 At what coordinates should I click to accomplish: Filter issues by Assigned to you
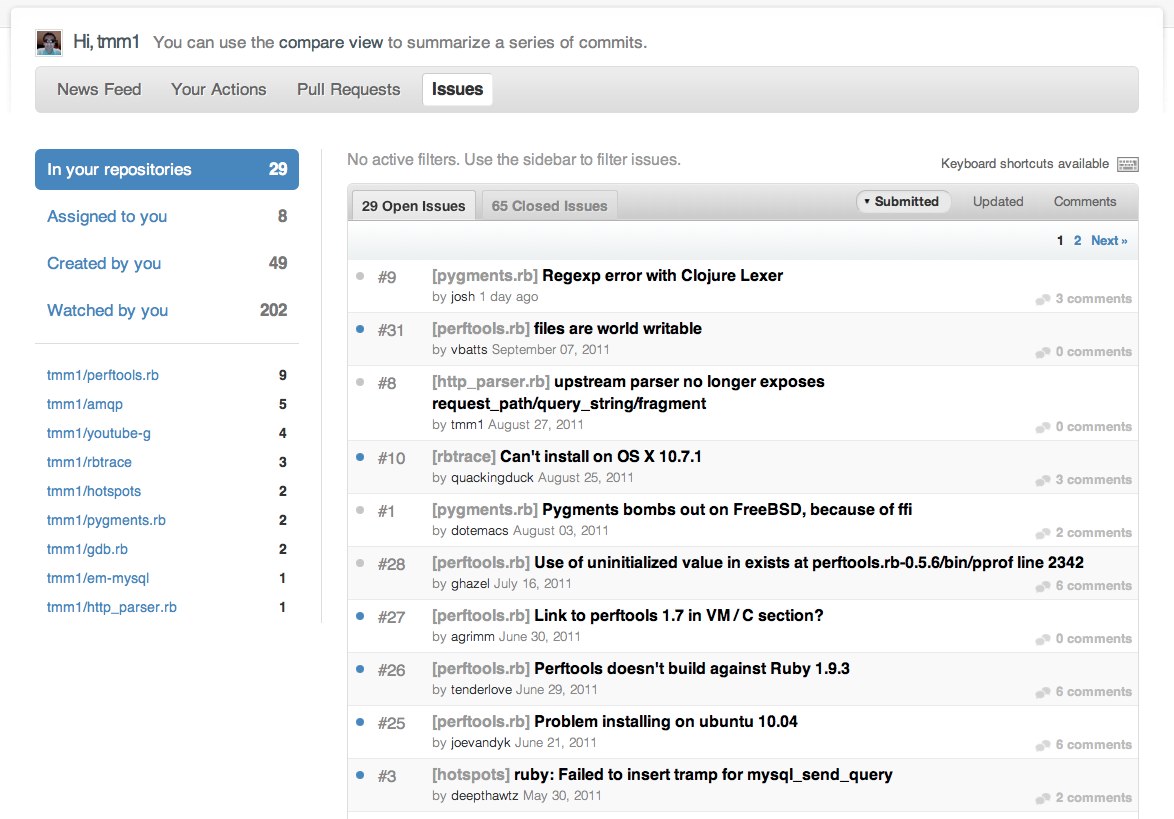click(107, 216)
